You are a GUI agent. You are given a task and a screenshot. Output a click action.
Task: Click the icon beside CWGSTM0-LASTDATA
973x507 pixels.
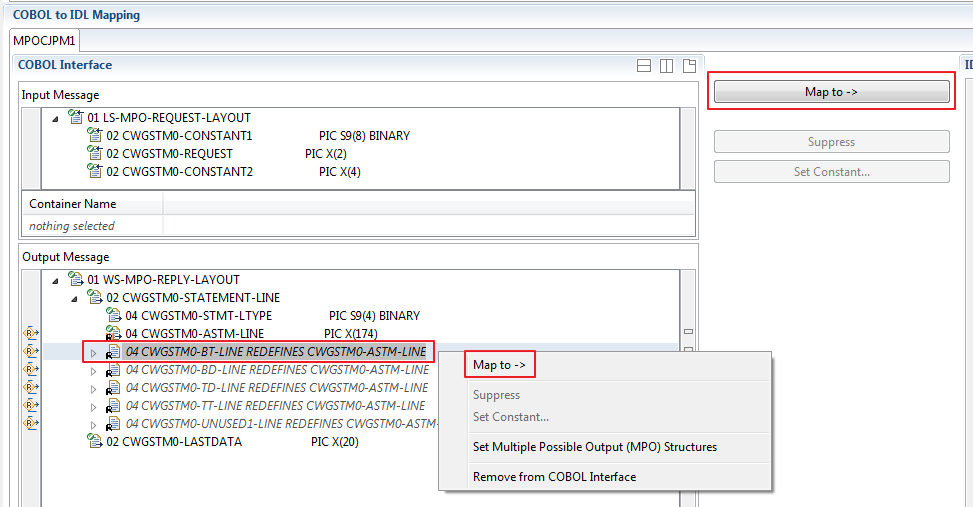point(94,441)
